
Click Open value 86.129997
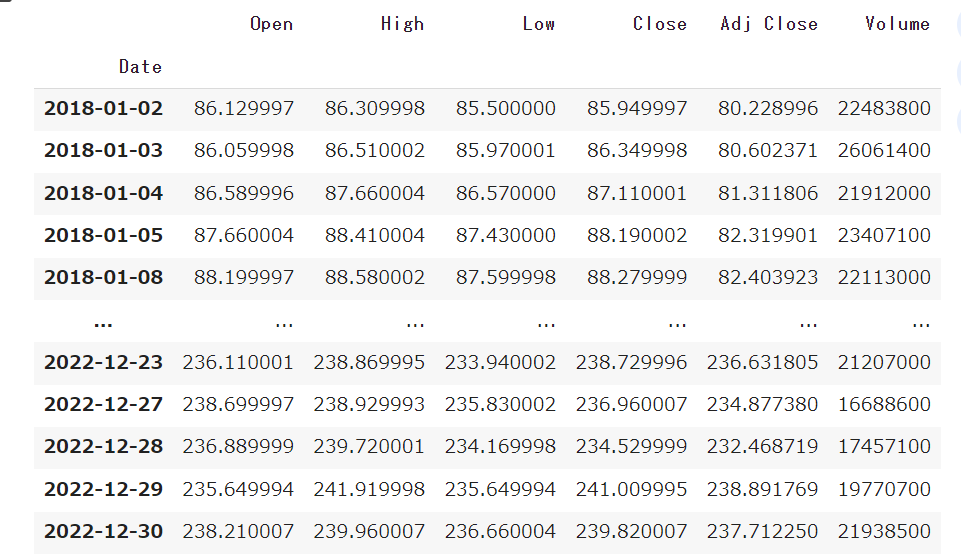tap(244, 108)
